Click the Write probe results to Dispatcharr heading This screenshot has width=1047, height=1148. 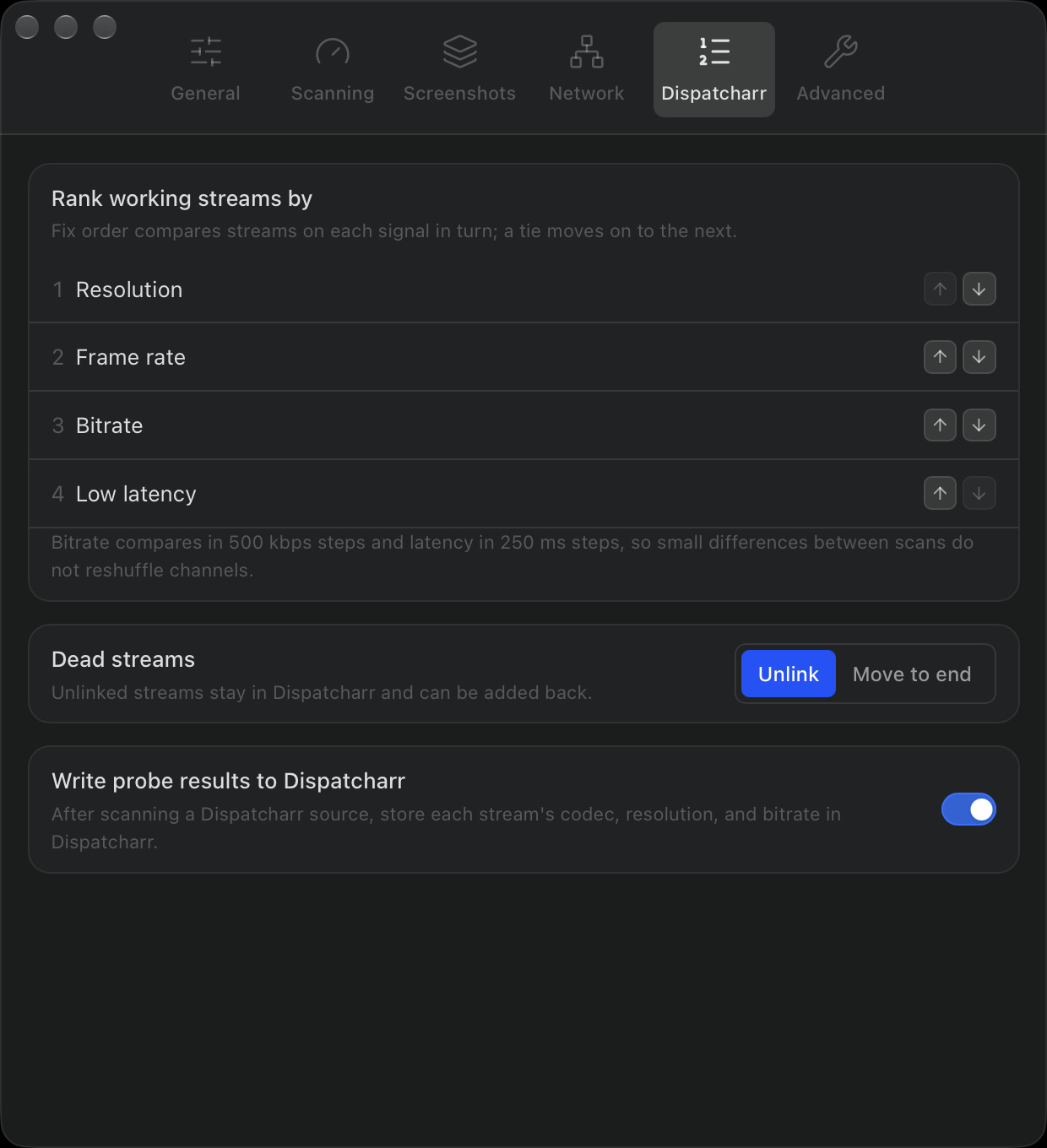[228, 781]
